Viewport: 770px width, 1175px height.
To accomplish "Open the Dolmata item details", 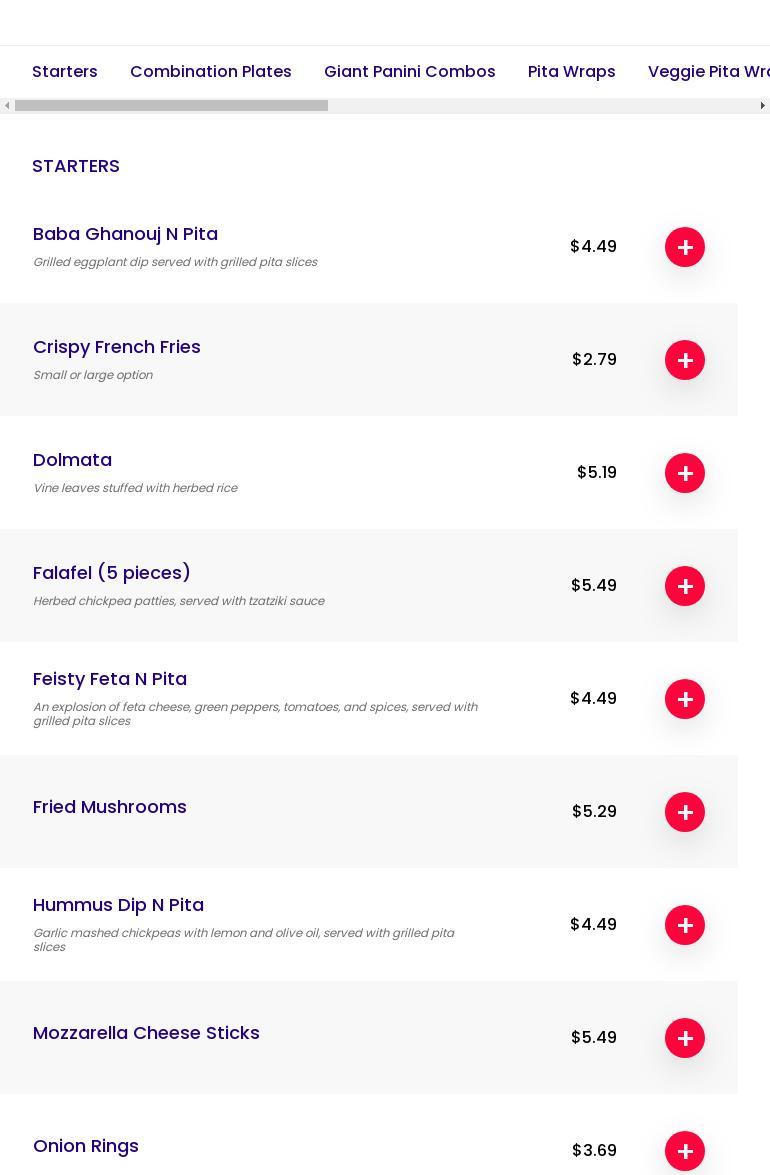I will click(x=72, y=460).
